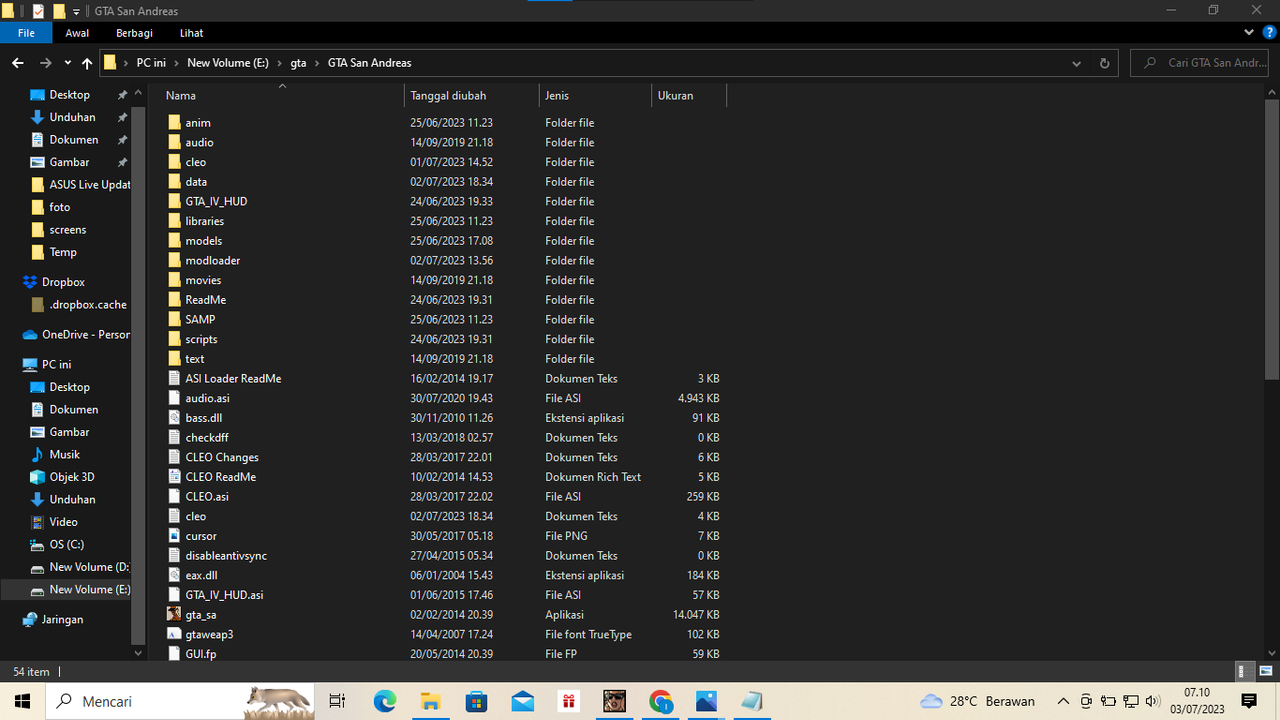Viewport: 1280px width, 720px height.
Task: Open the recent locations dropdown arrow
Action: tap(67, 63)
